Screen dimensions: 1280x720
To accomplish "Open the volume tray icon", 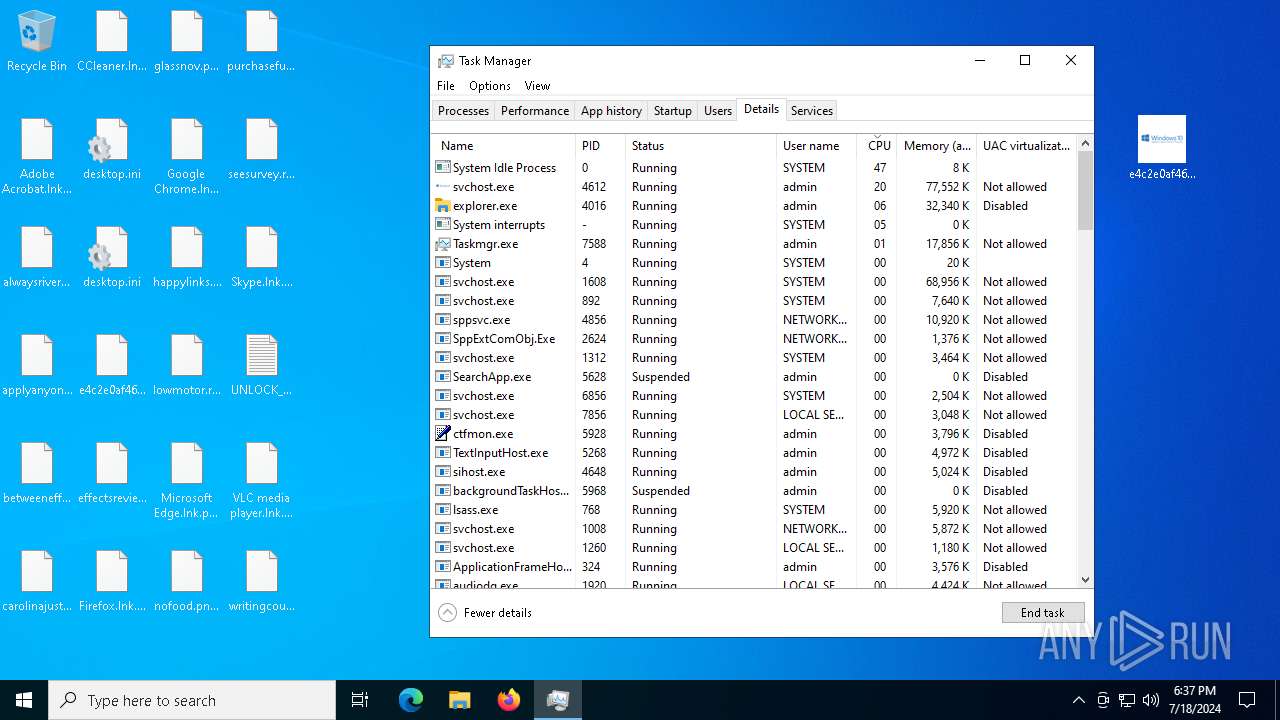I will pos(1151,700).
